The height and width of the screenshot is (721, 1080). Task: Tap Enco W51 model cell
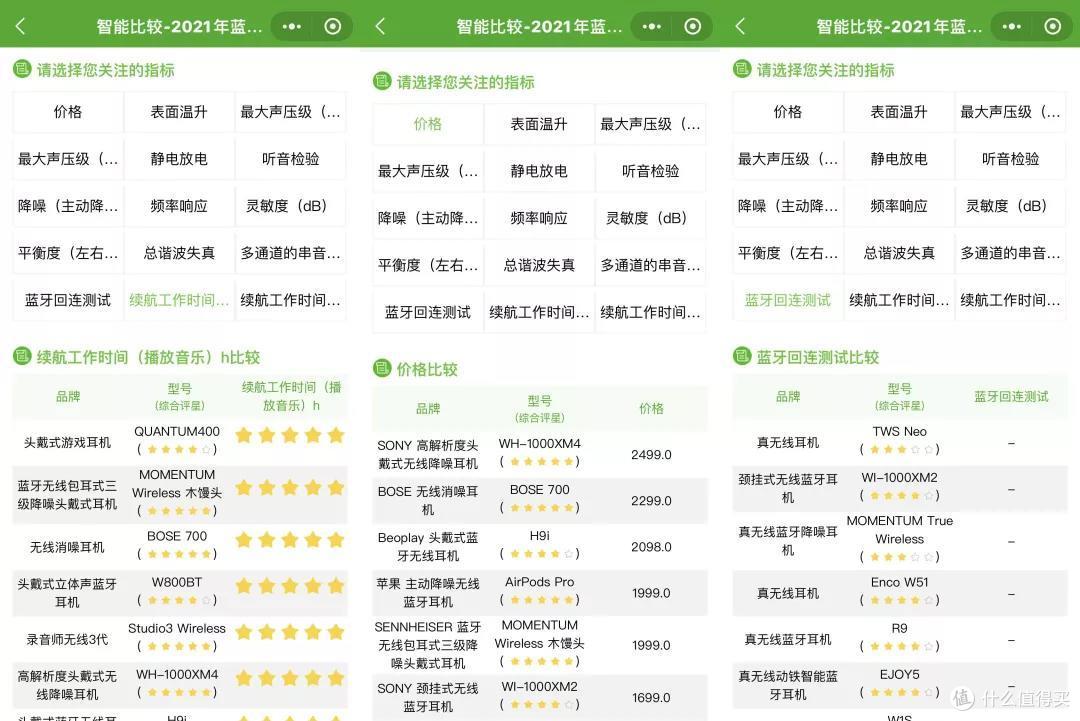point(900,591)
